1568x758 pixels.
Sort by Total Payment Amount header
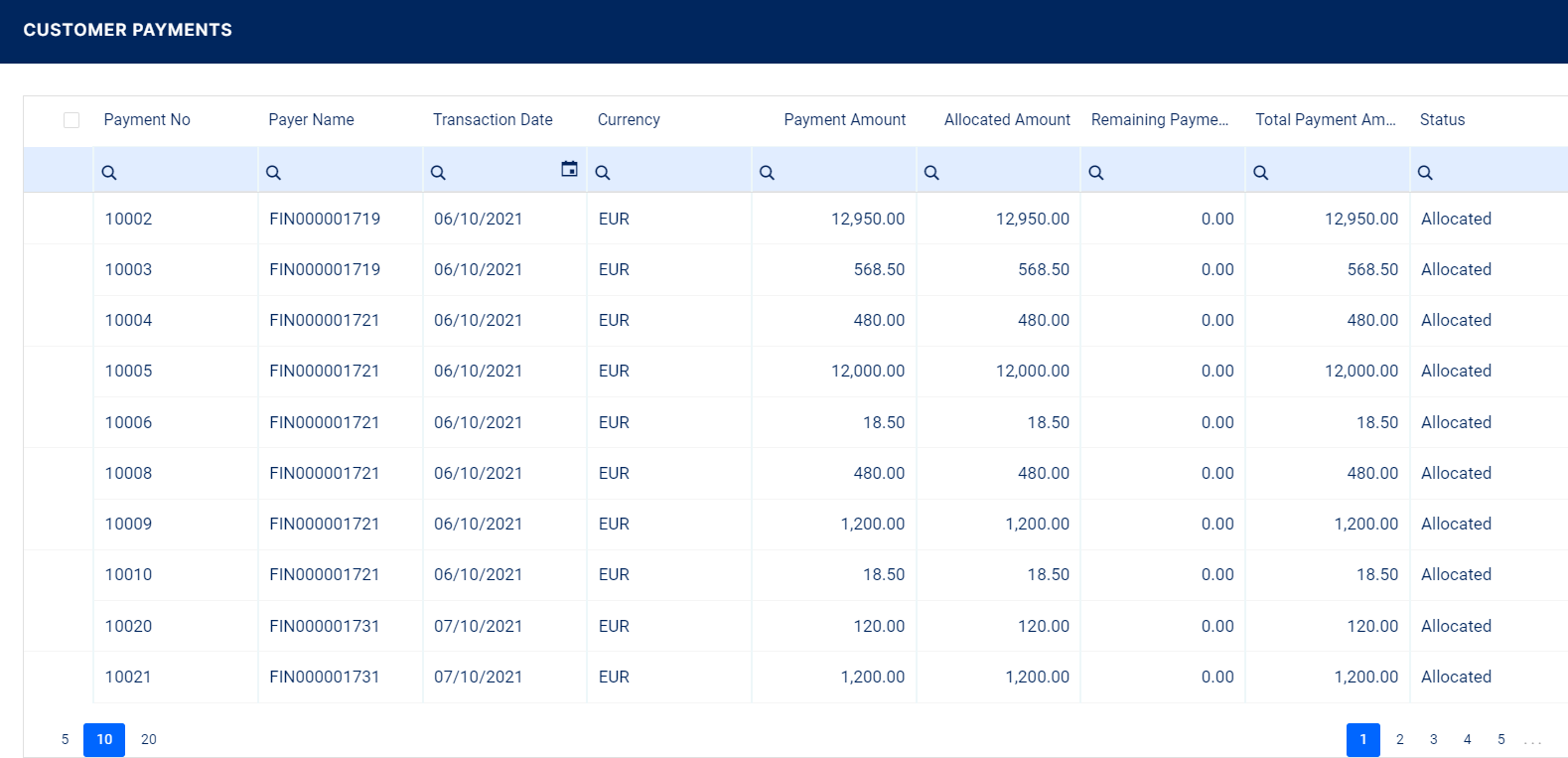point(1325,120)
